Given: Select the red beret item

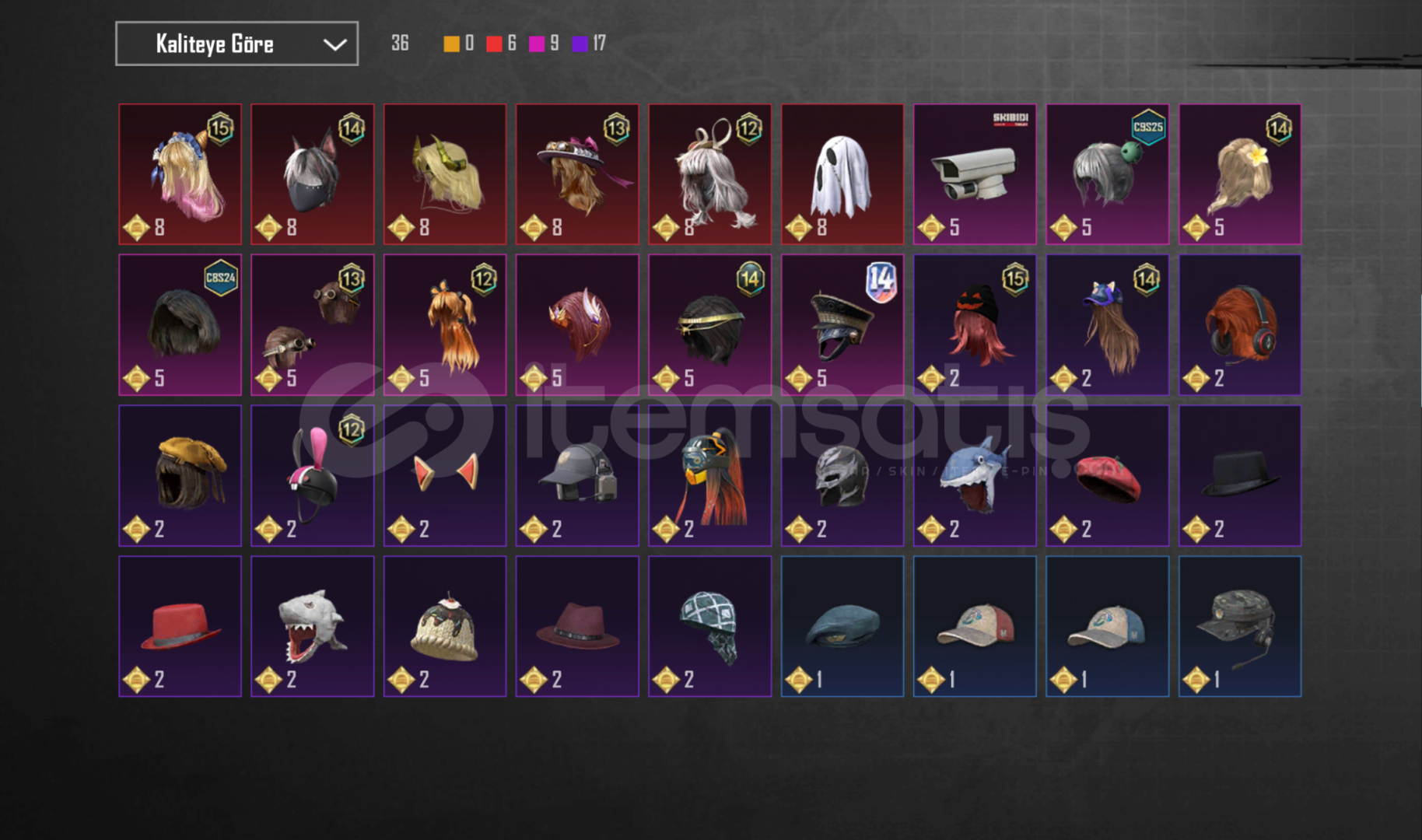Looking at the screenshot, I should tap(1107, 475).
